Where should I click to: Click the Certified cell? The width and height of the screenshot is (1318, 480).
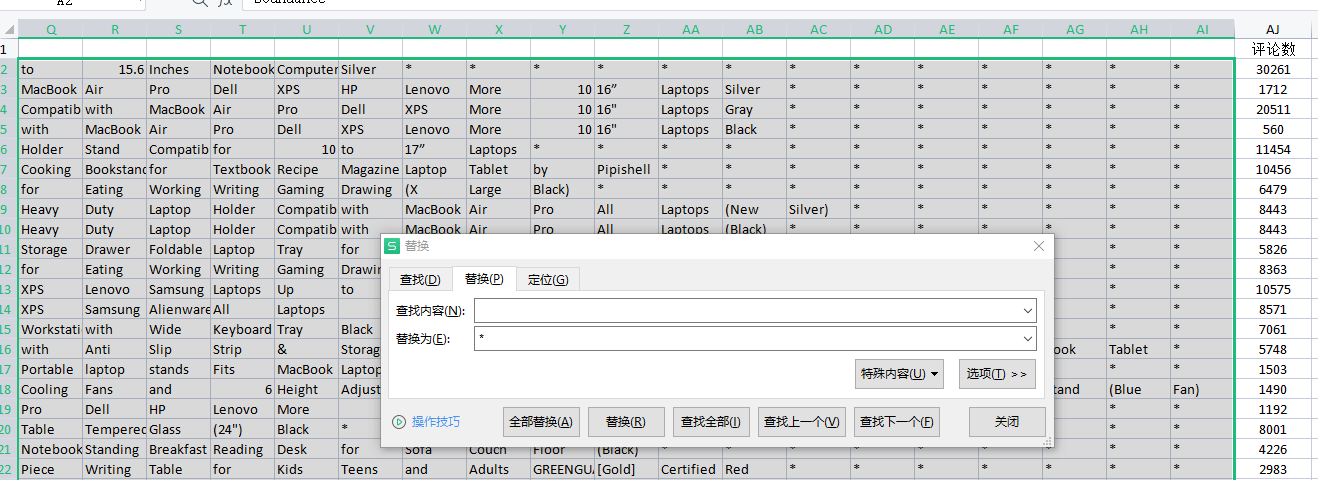(x=691, y=469)
